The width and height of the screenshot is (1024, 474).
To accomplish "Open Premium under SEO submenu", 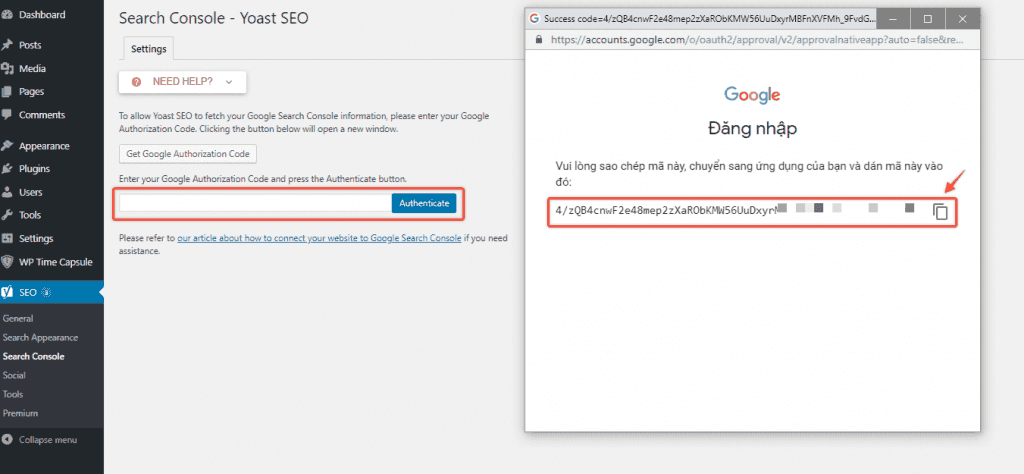I will (x=20, y=413).
